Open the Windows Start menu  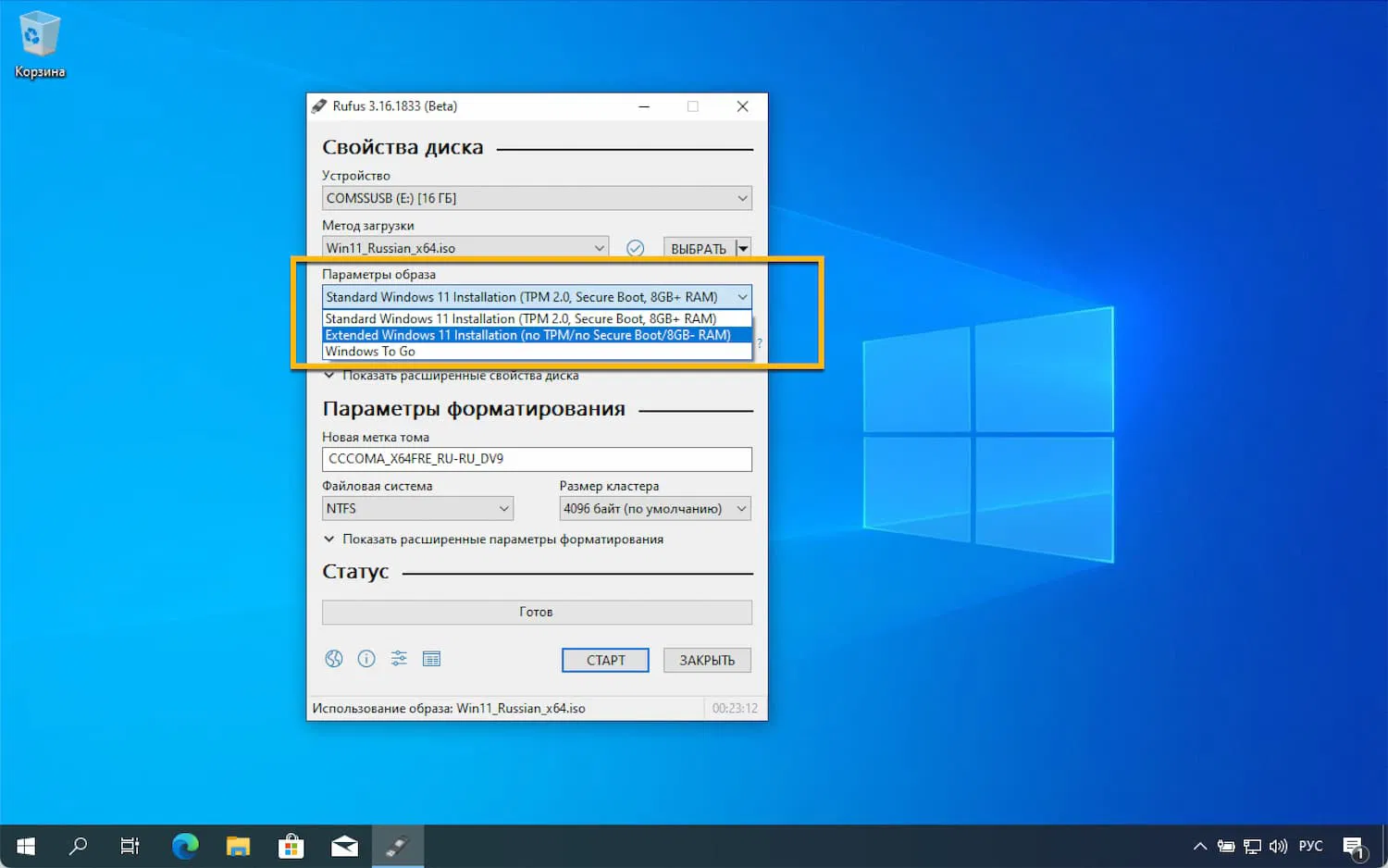pos(26,846)
